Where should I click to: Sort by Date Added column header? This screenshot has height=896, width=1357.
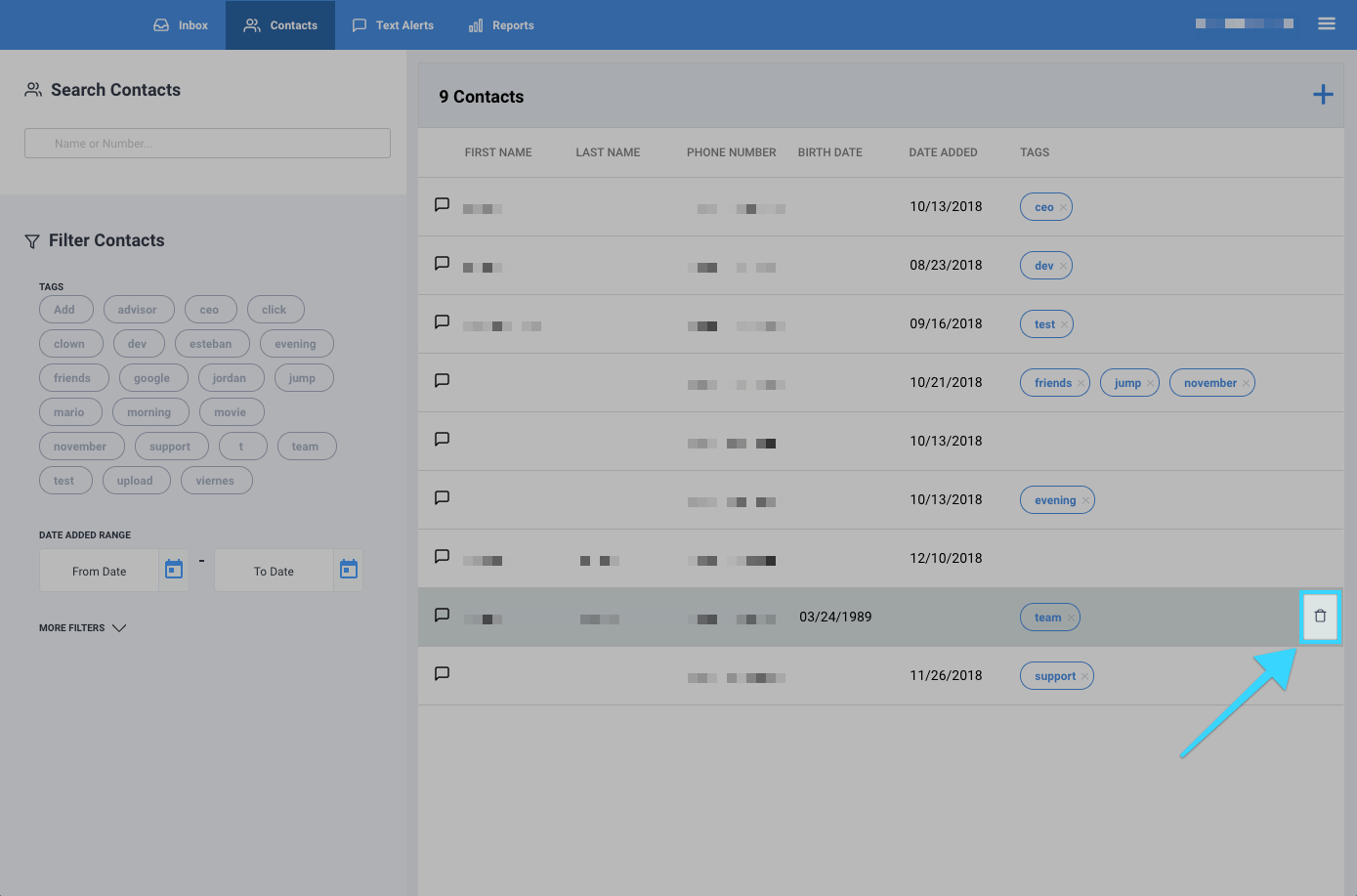tap(943, 152)
